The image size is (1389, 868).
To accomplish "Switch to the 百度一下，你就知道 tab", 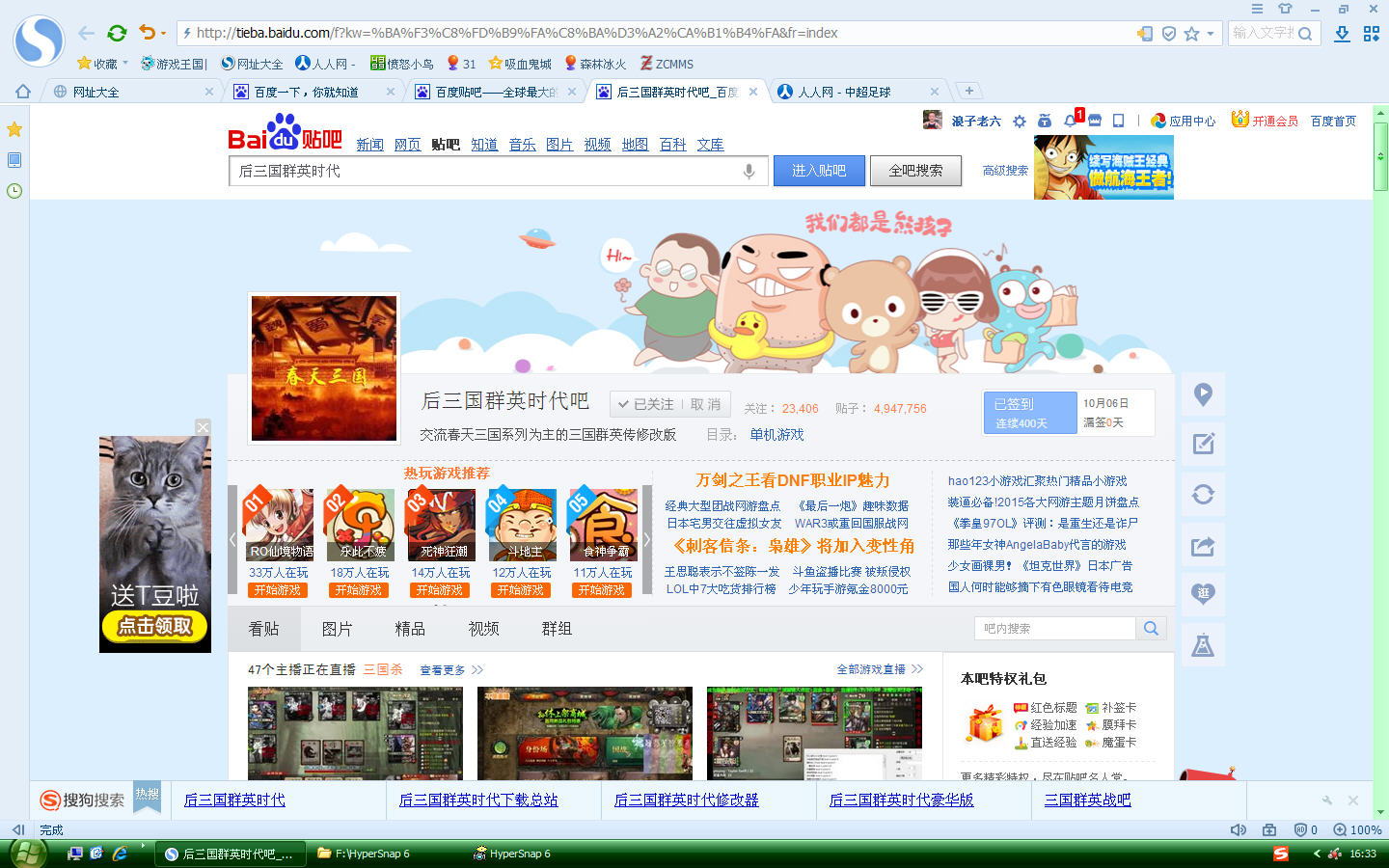I will 314,92.
